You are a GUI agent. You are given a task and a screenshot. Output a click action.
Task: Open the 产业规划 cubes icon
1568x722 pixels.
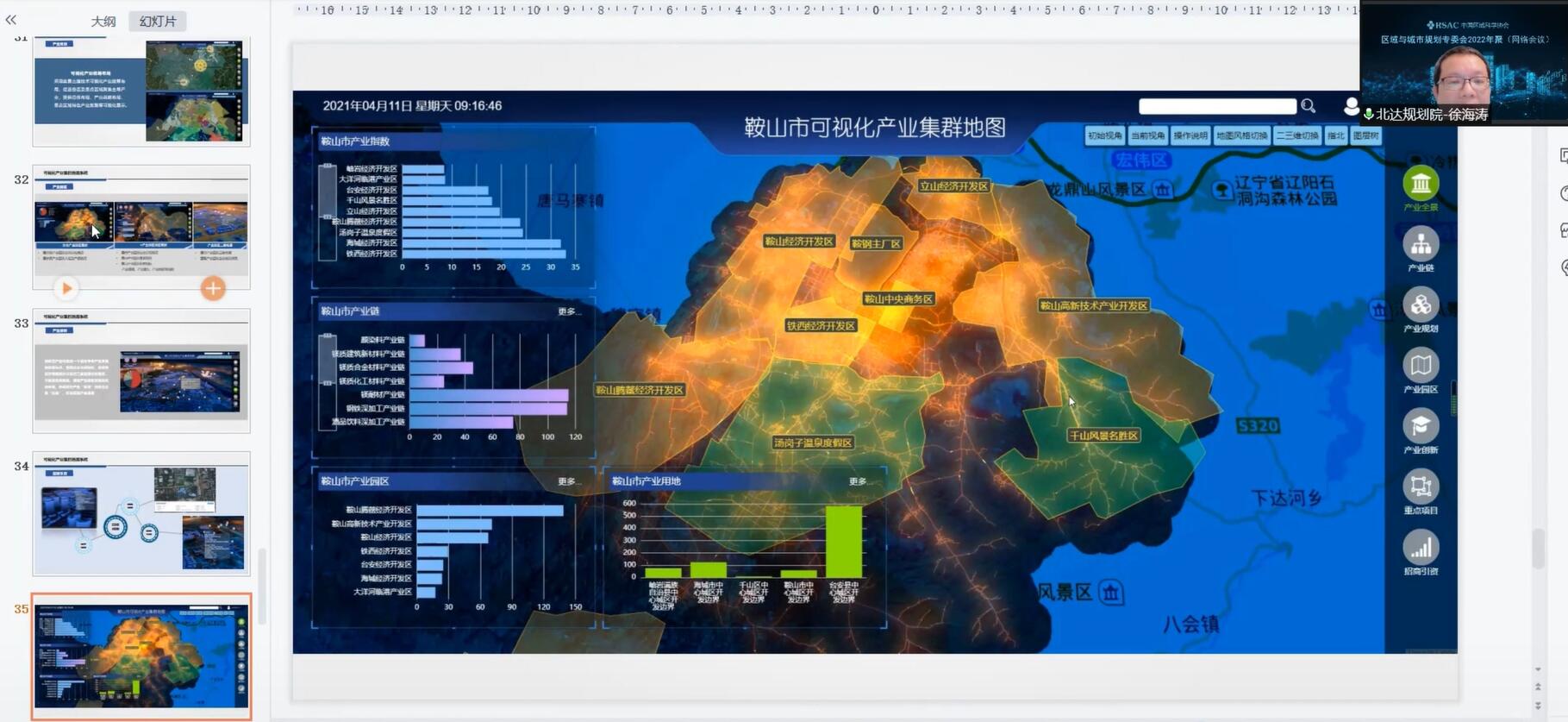coord(1421,304)
